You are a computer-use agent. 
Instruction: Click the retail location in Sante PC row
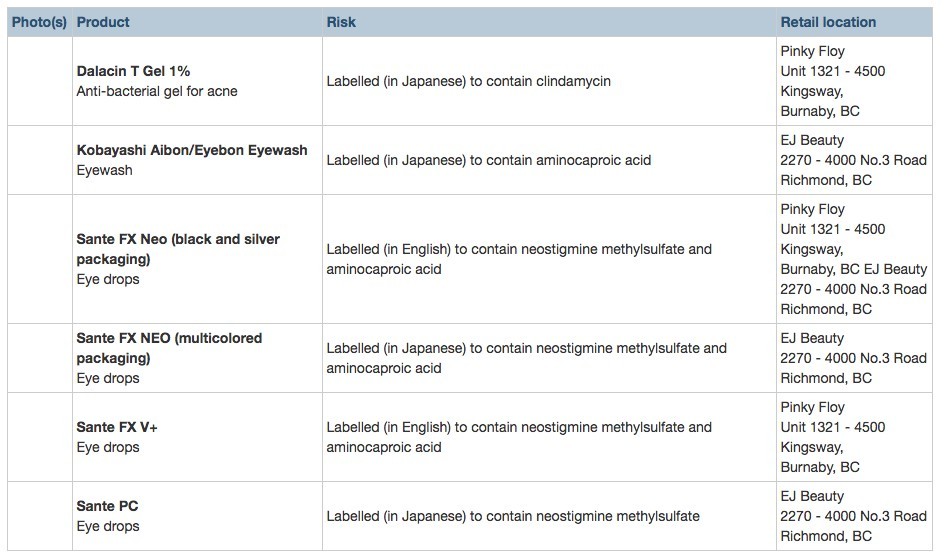click(853, 517)
